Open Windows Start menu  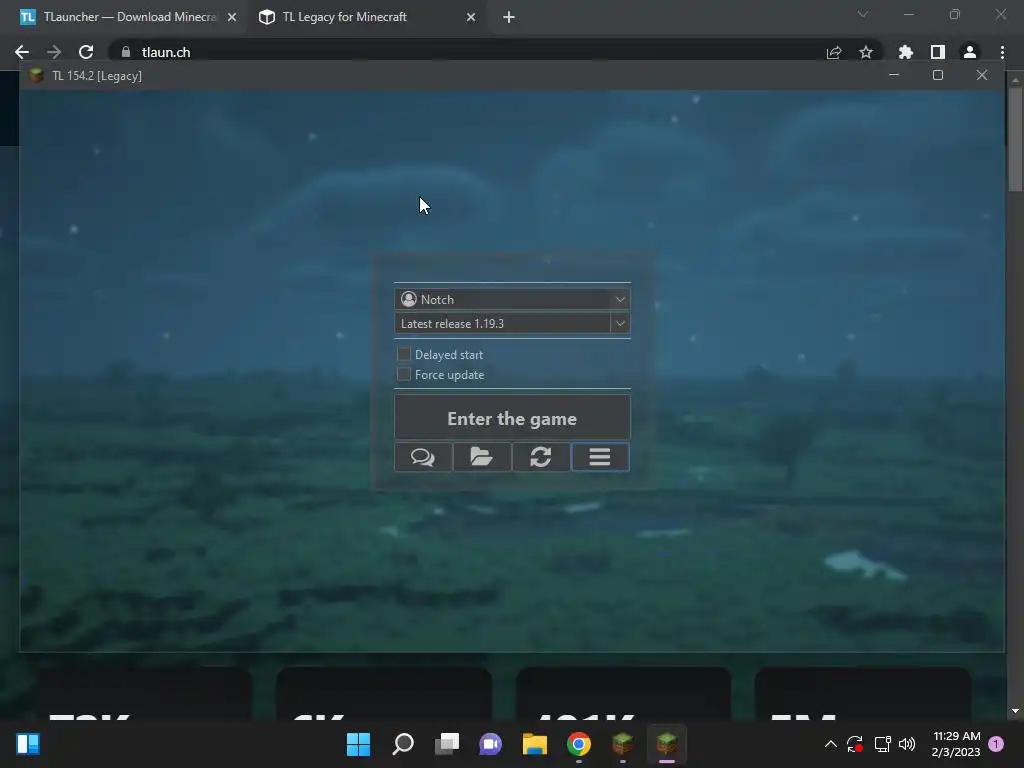click(x=359, y=744)
